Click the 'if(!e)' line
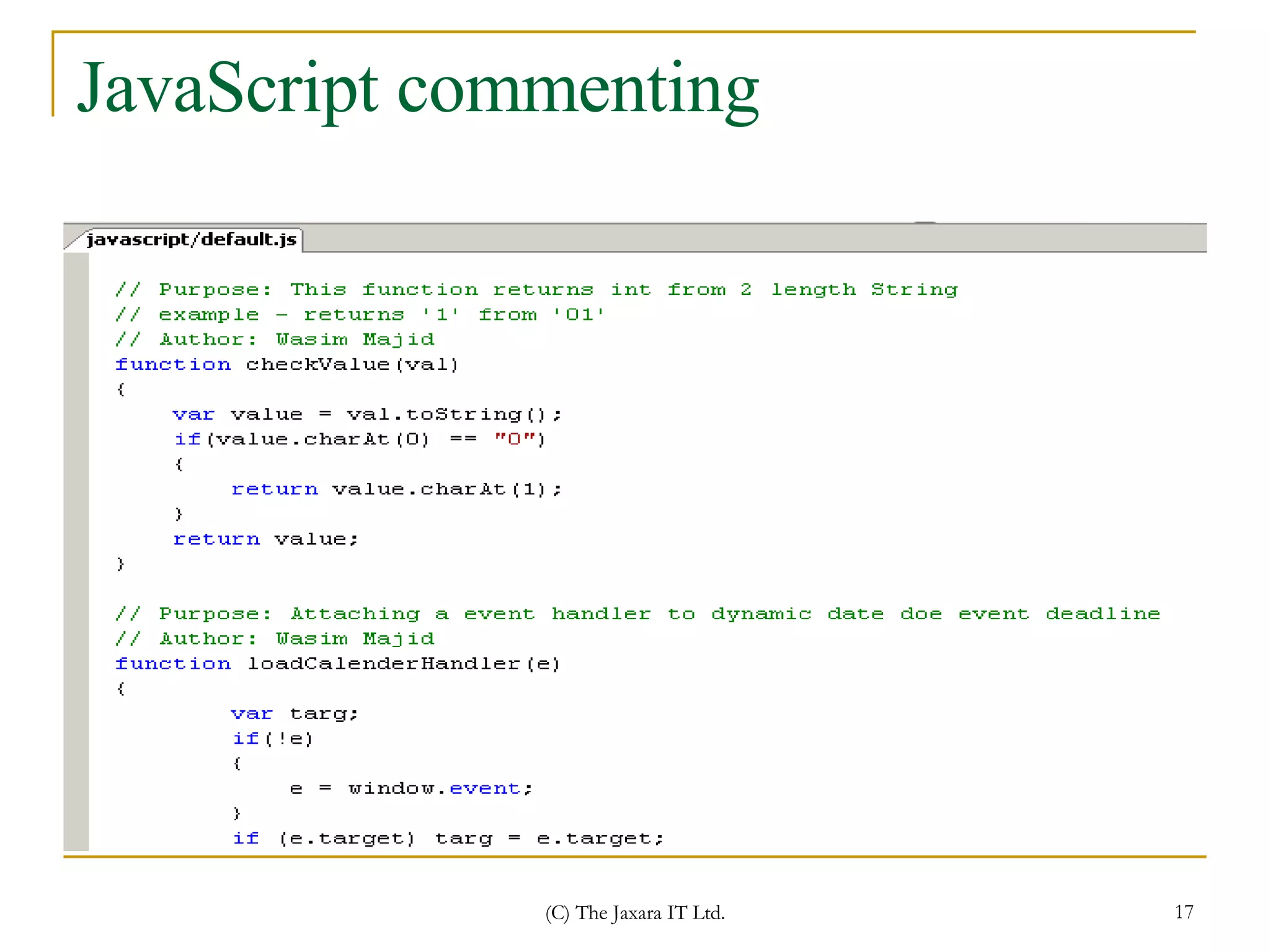Screen dimensions: 1270x952 click(x=272, y=739)
